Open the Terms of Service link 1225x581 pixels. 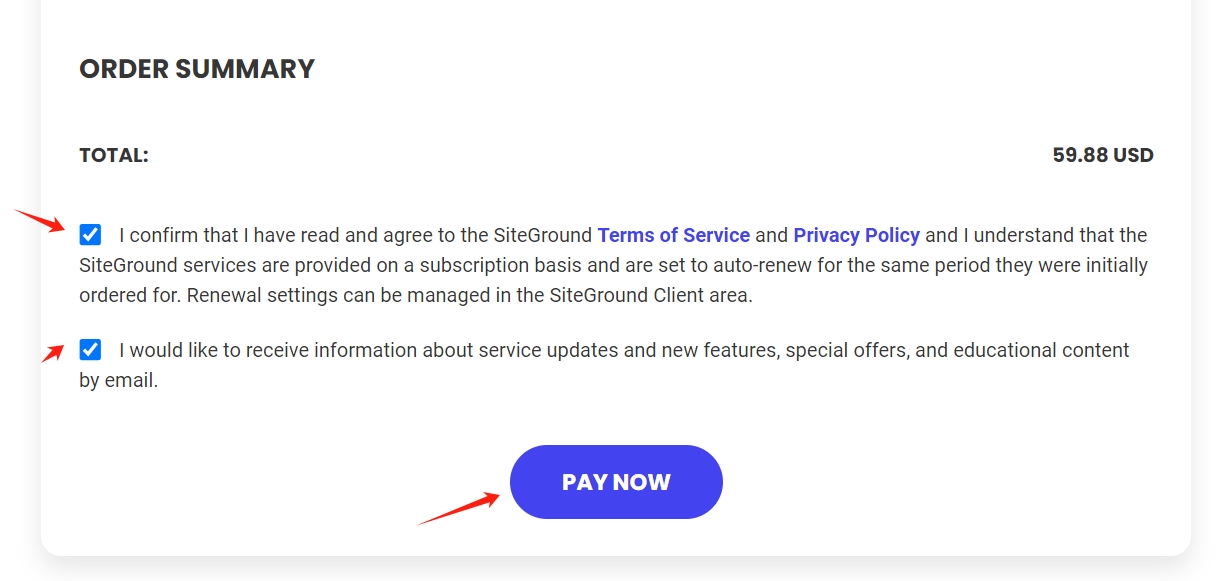673,236
